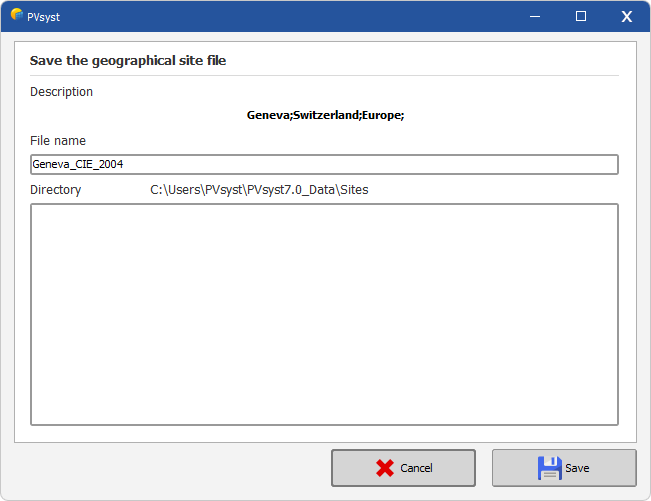Click the PVsyst app icon in title bar
Screen dimensions: 651x501
[x=17, y=15]
